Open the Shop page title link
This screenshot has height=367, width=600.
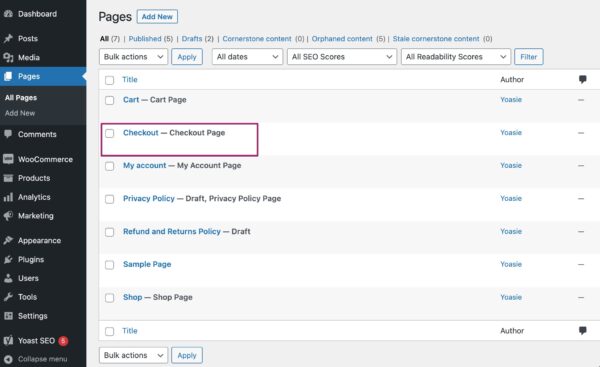(x=132, y=297)
